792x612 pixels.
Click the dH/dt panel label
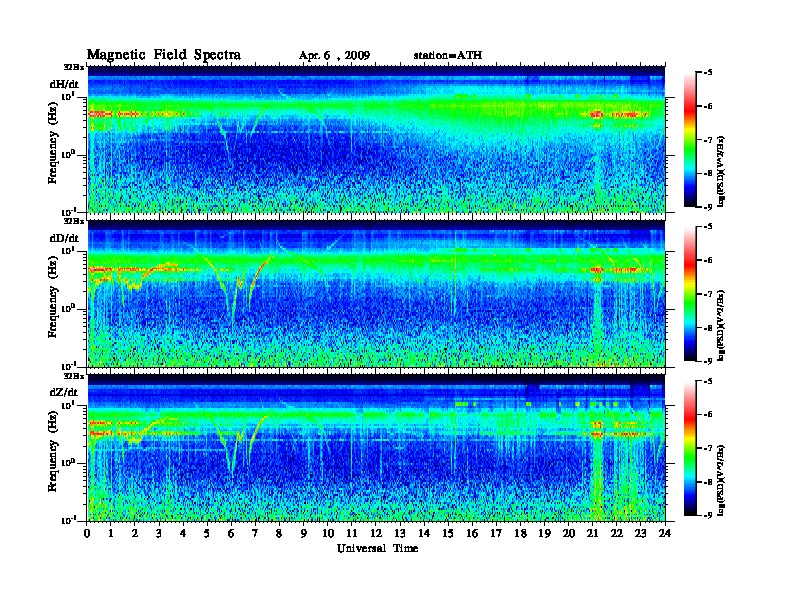[x=64, y=84]
